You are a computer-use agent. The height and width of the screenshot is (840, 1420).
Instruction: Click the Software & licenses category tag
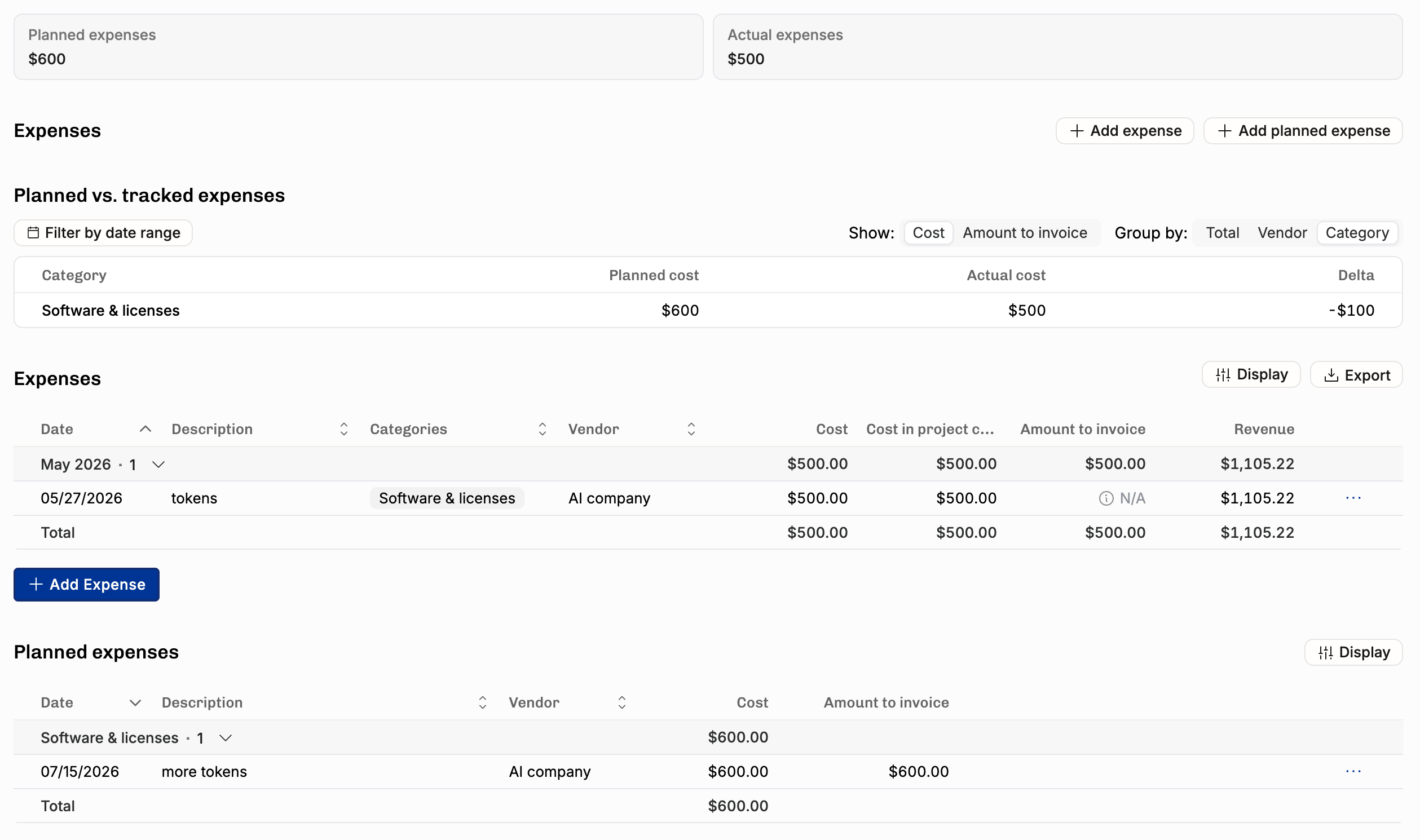(447, 498)
